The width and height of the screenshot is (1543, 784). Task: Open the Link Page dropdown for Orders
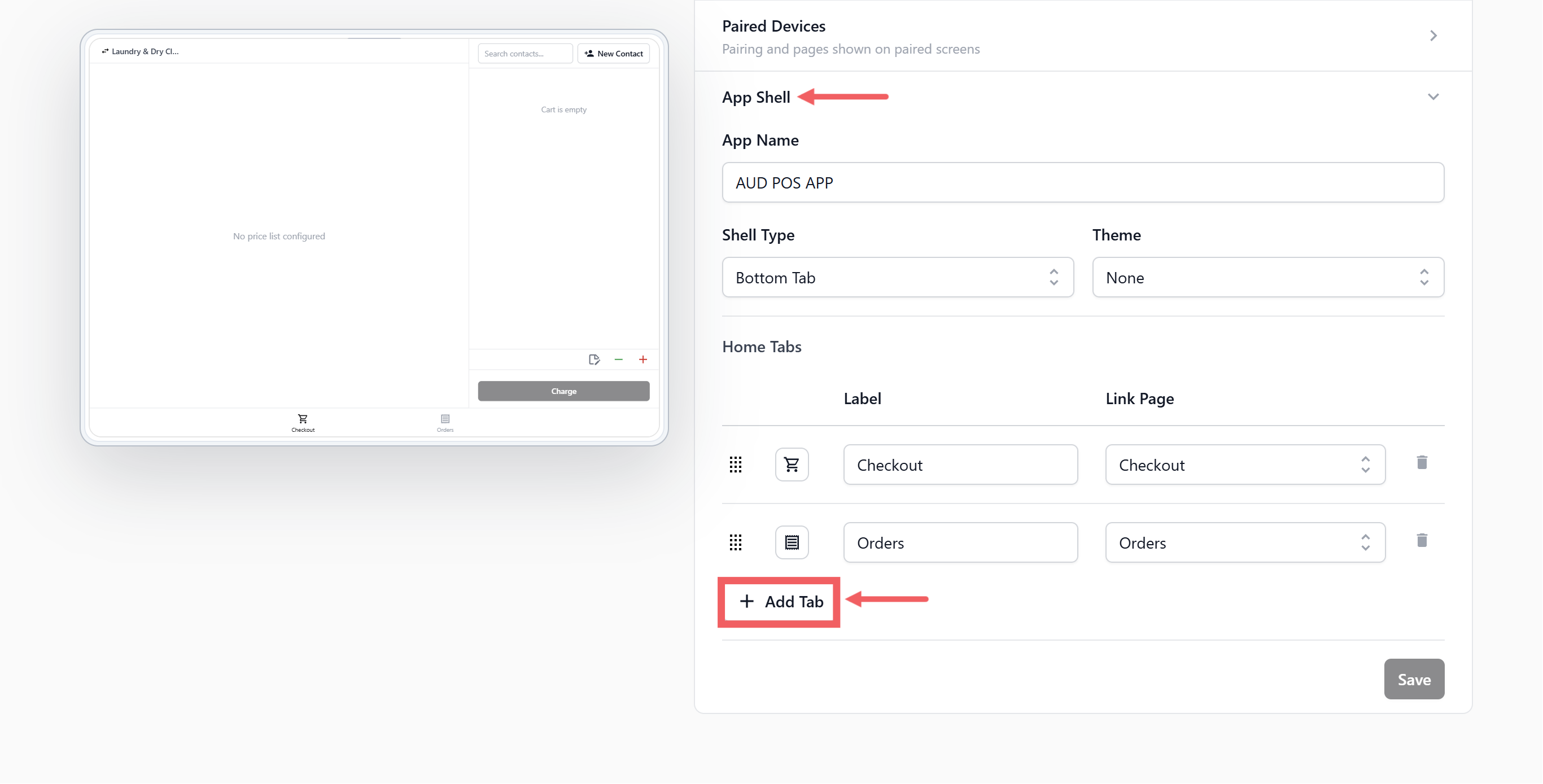tap(1245, 542)
